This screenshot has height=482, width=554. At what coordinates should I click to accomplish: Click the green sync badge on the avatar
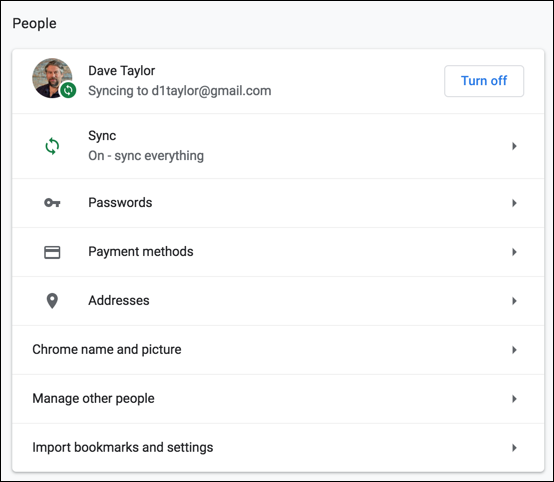pos(68,90)
